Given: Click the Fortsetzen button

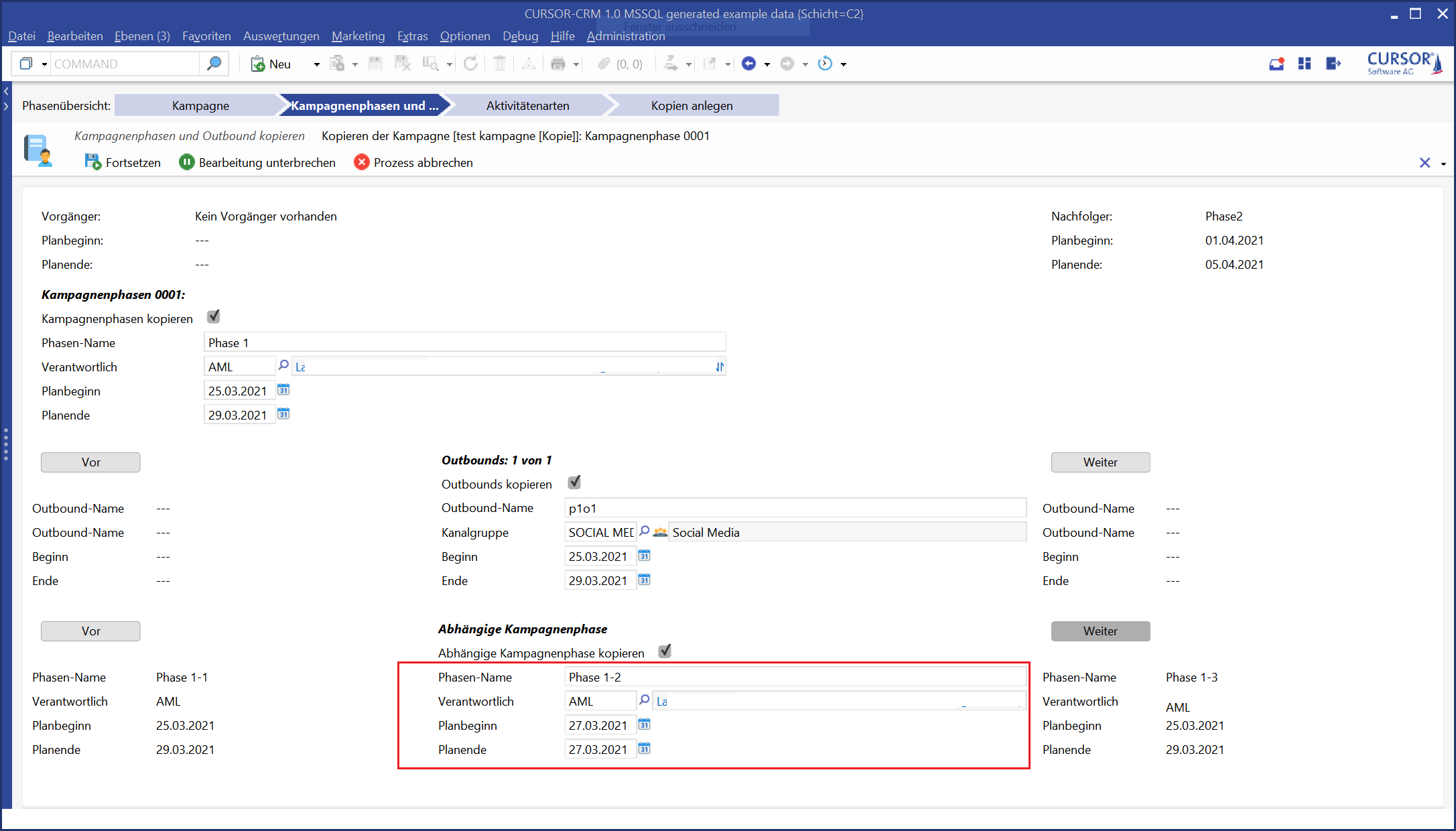Looking at the screenshot, I should [123, 163].
